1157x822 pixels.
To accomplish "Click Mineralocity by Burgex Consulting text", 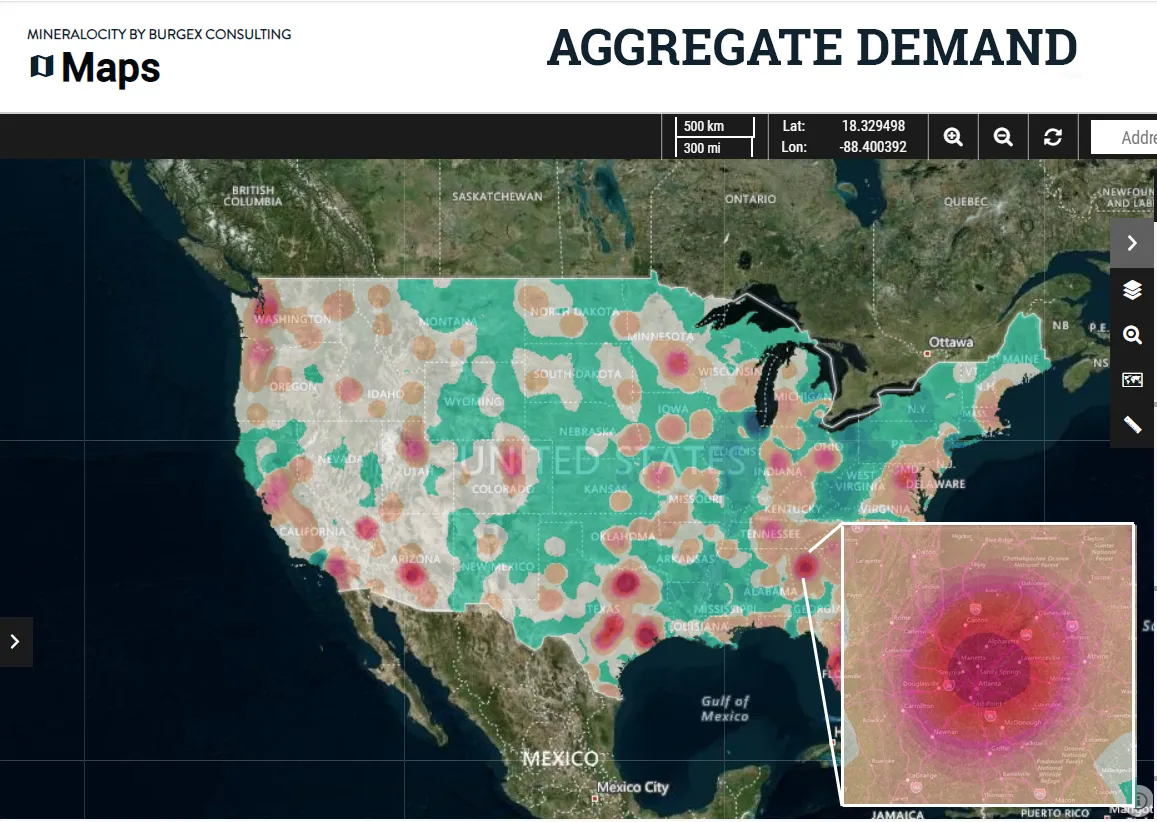I will pos(159,34).
